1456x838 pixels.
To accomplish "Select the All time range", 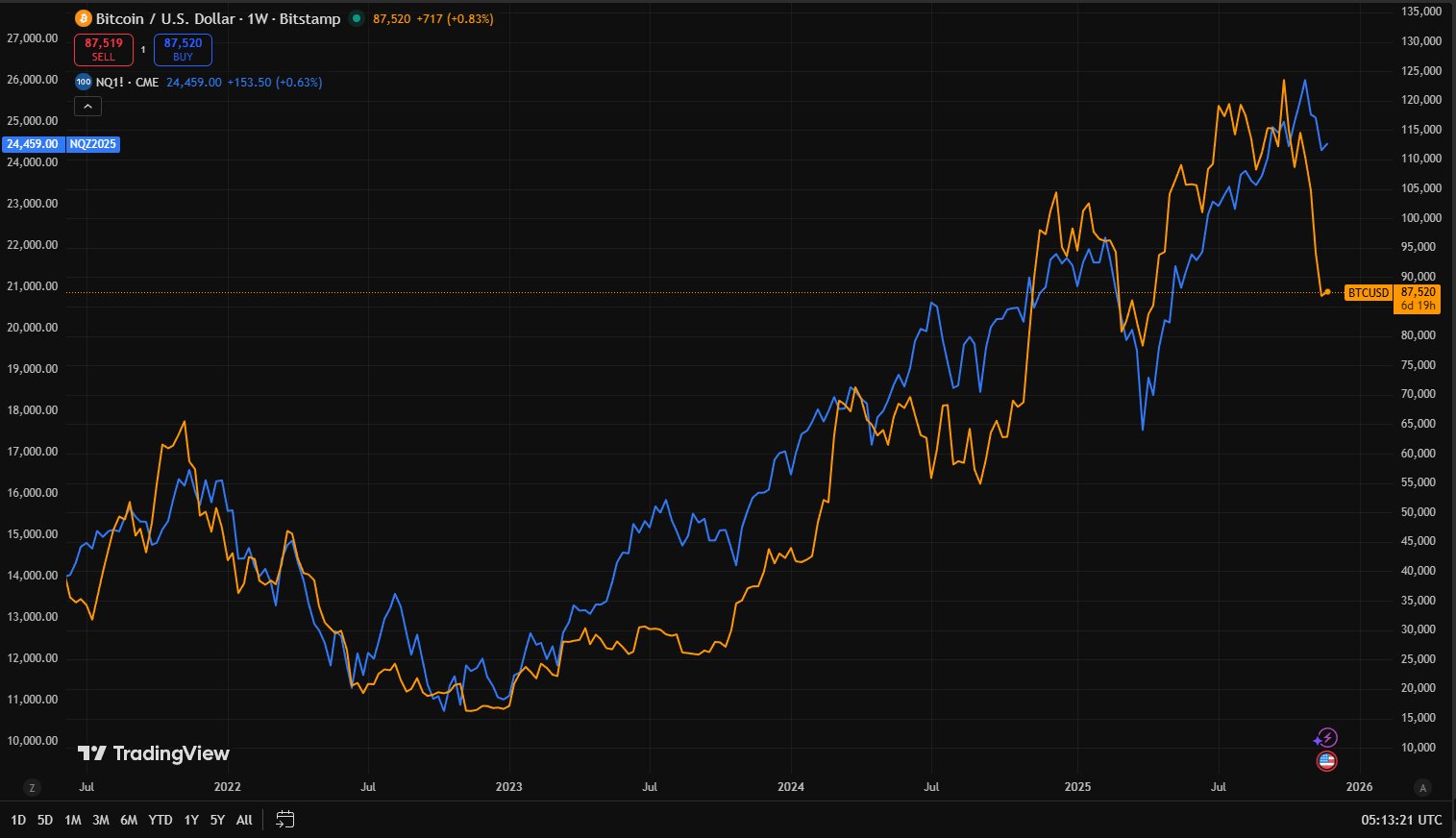I will (x=244, y=820).
